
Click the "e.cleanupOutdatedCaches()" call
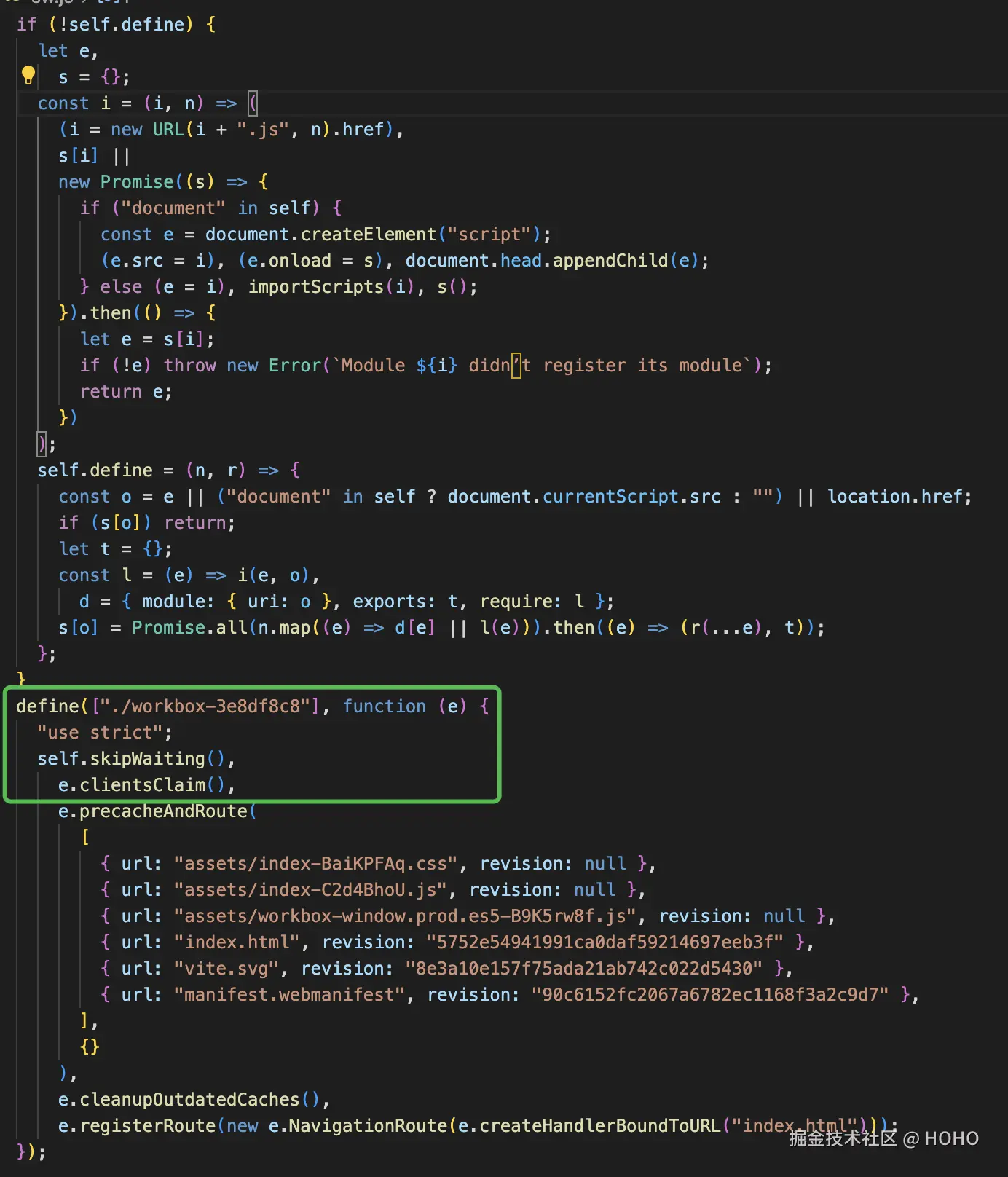189,1100
